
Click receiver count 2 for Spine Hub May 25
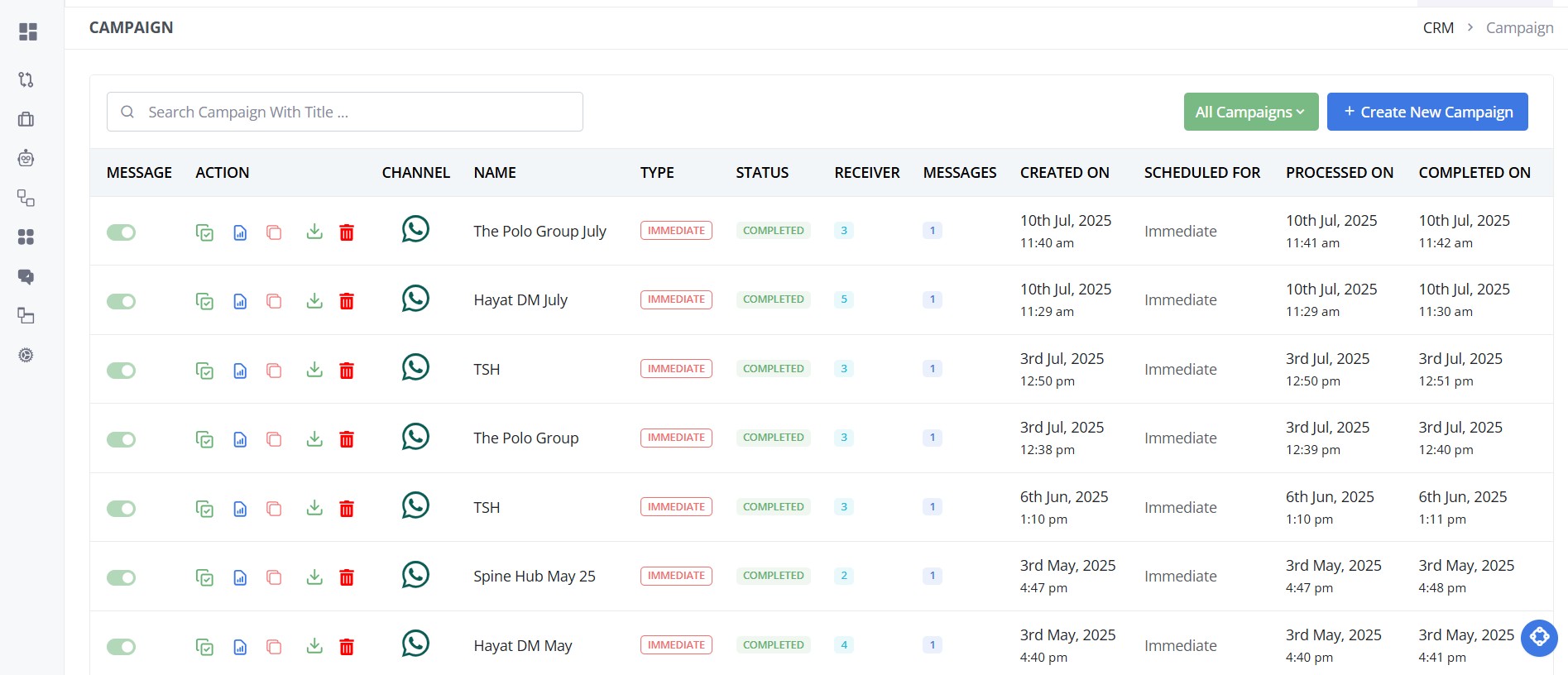point(844,576)
